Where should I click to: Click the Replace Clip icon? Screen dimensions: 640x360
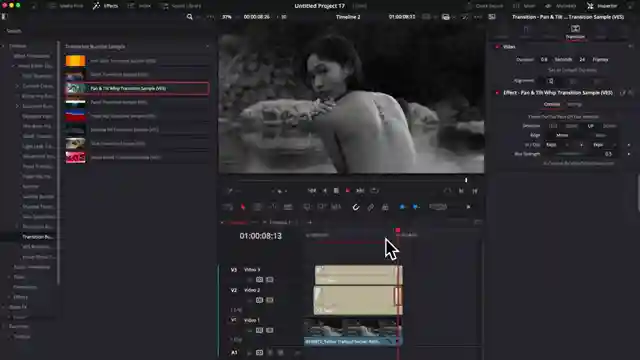coord(336,207)
